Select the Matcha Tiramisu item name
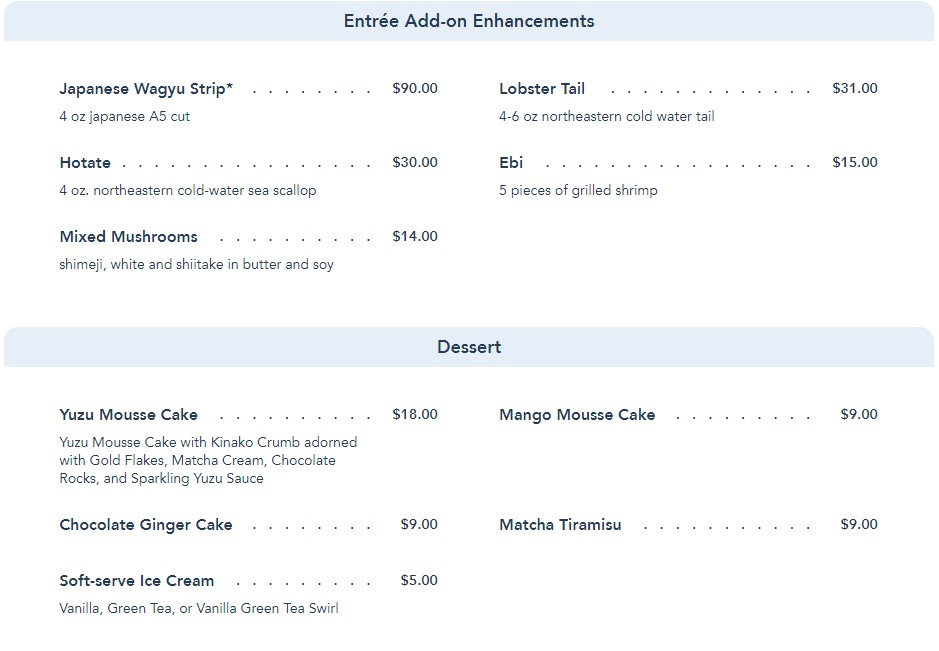The image size is (939, 651). point(560,525)
